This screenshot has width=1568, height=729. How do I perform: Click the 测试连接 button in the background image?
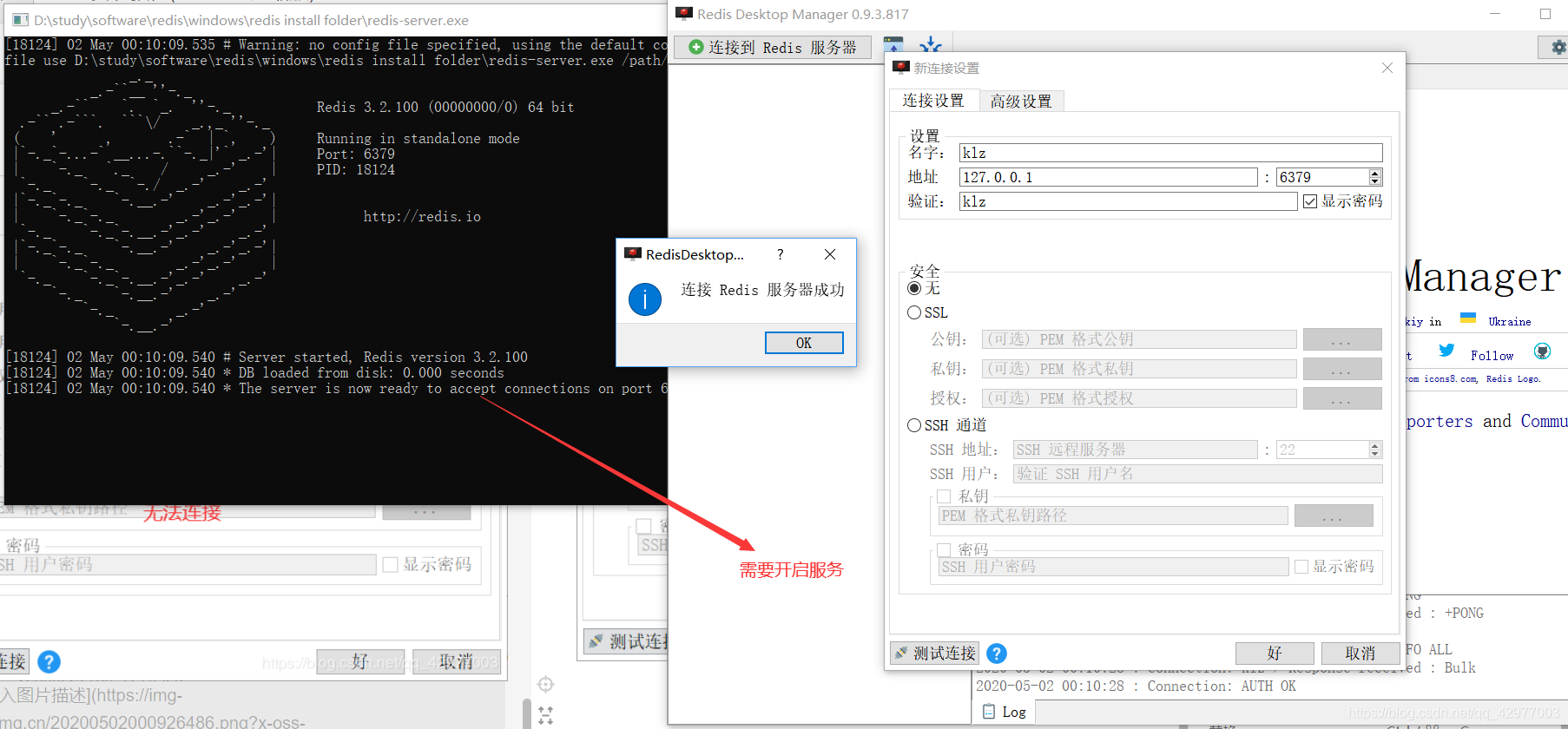click(627, 642)
